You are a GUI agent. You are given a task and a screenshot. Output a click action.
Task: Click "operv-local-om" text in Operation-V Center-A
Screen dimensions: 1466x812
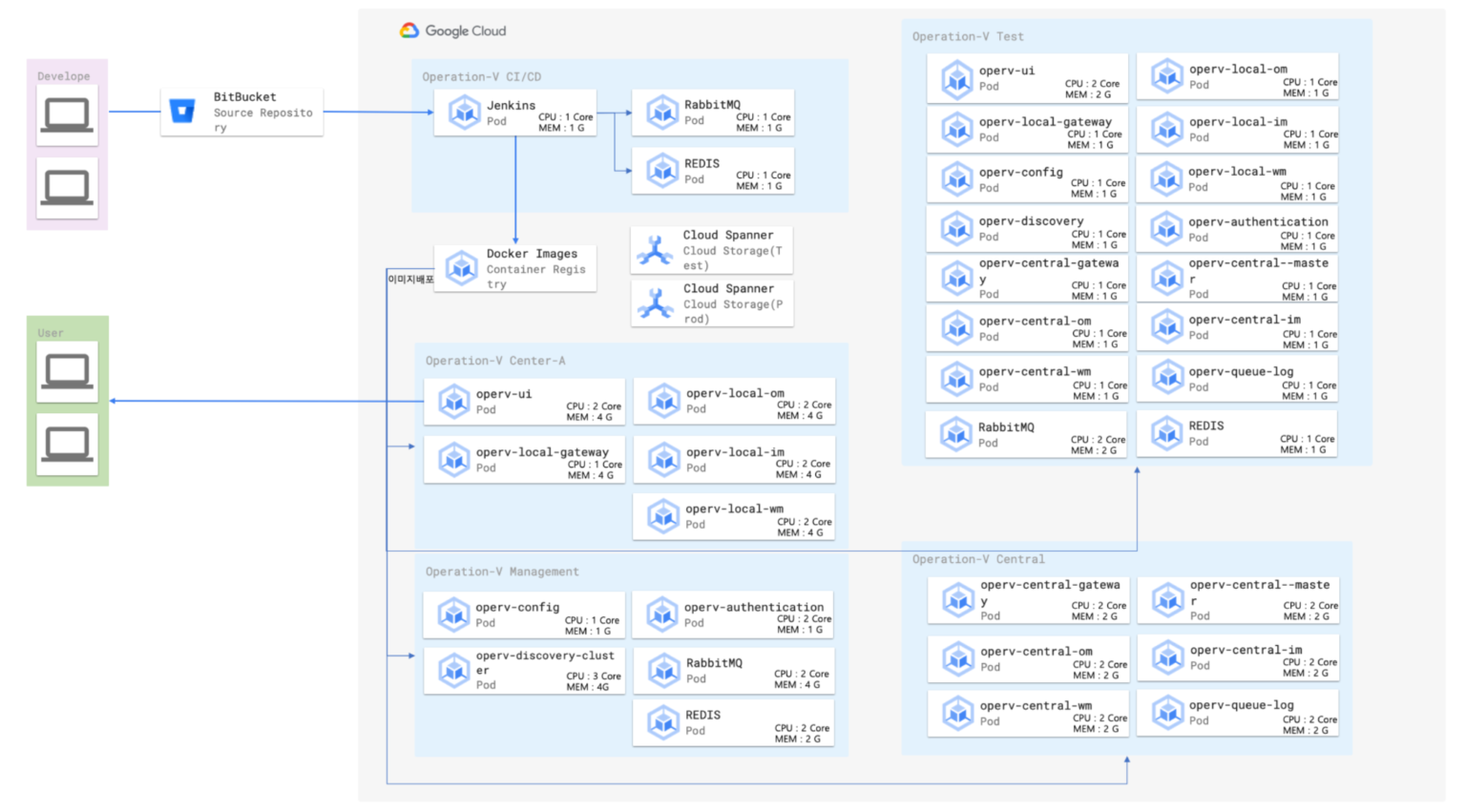click(x=735, y=393)
